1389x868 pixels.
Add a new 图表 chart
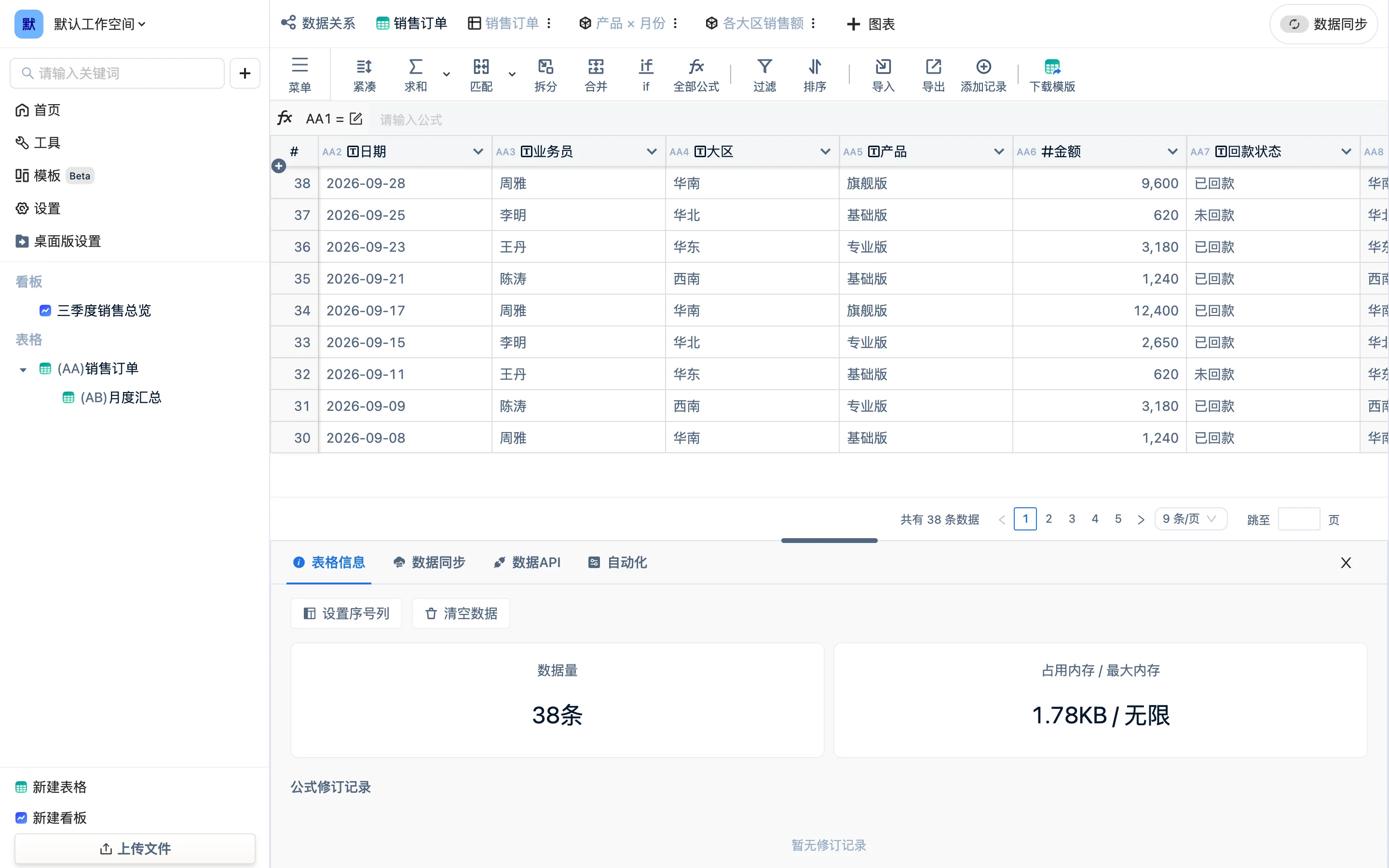[870, 24]
